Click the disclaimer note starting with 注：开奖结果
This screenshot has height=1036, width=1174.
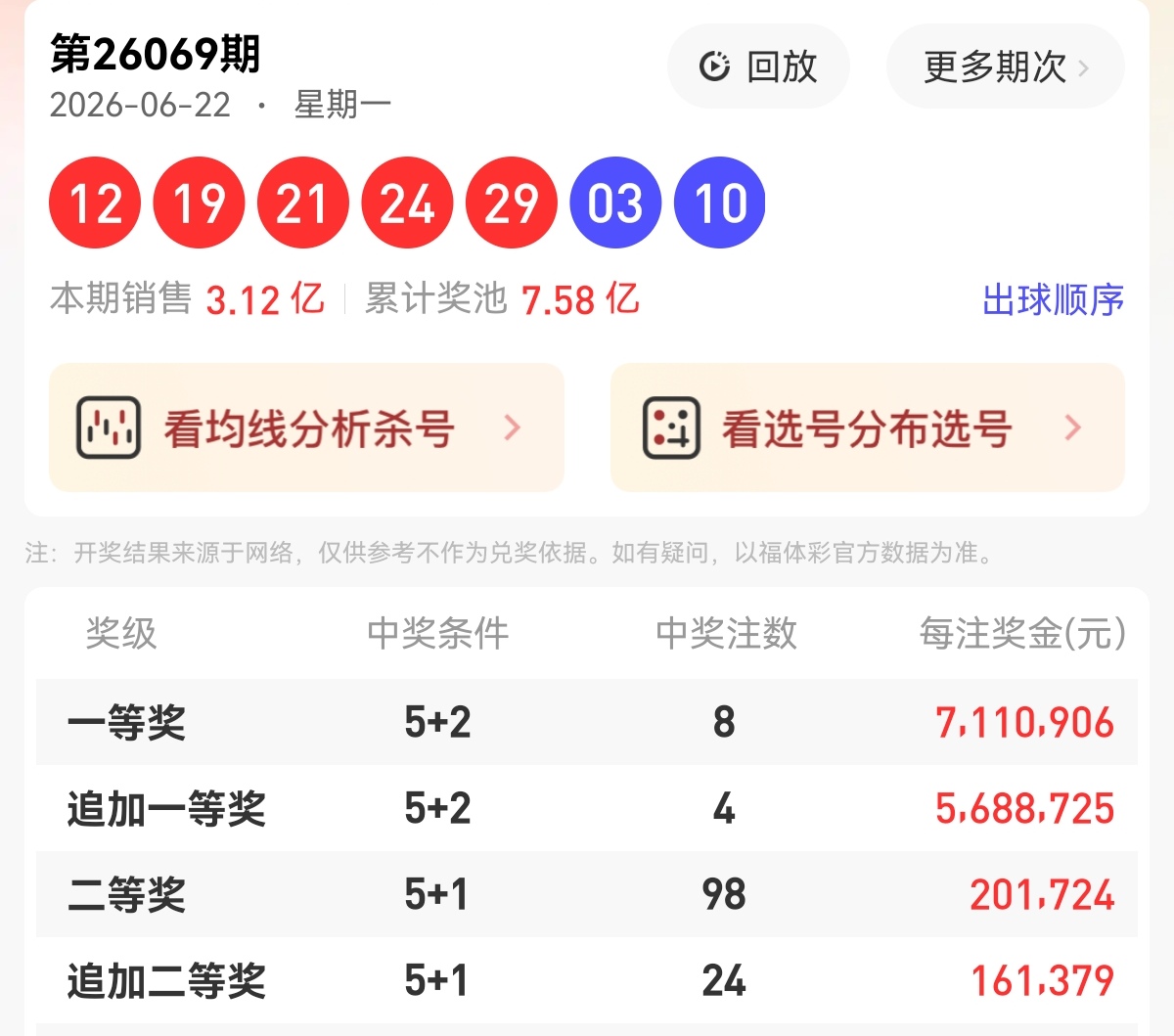511,553
